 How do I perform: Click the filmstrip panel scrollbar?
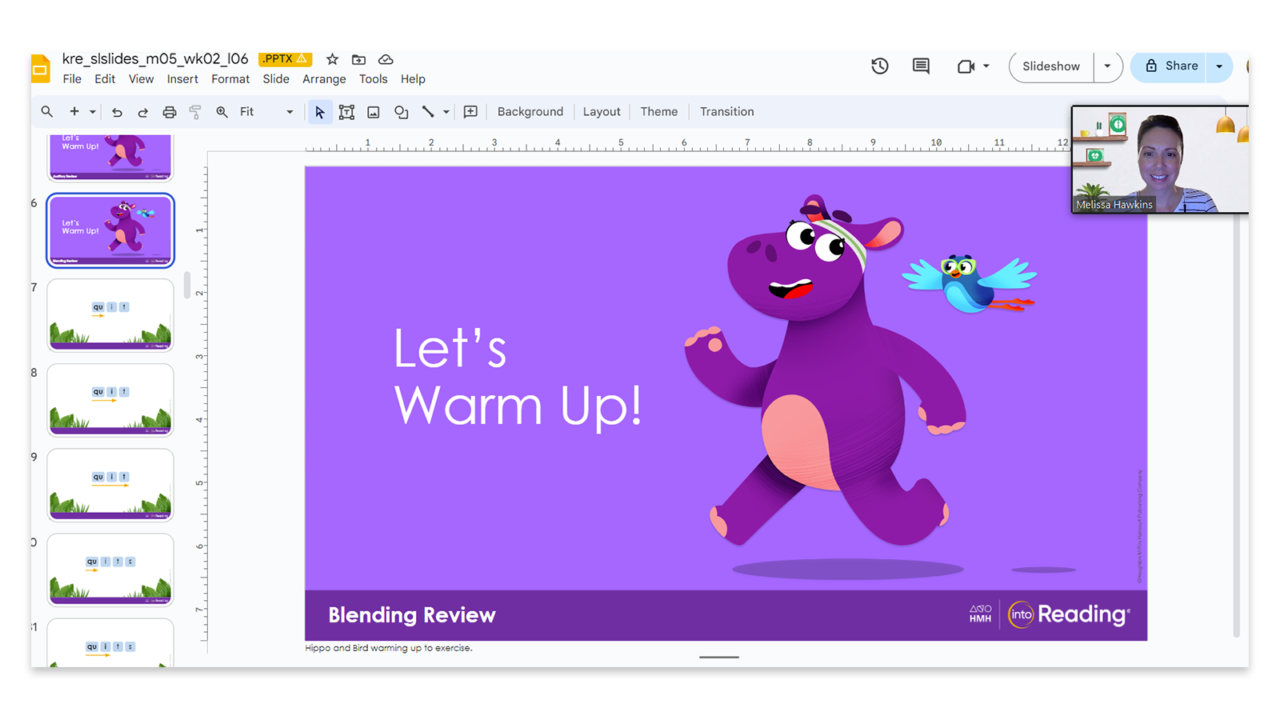pos(187,285)
